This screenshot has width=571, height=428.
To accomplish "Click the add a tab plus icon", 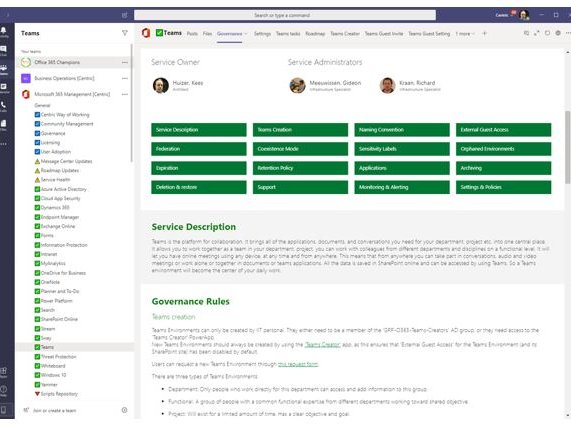I will (484, 34).
